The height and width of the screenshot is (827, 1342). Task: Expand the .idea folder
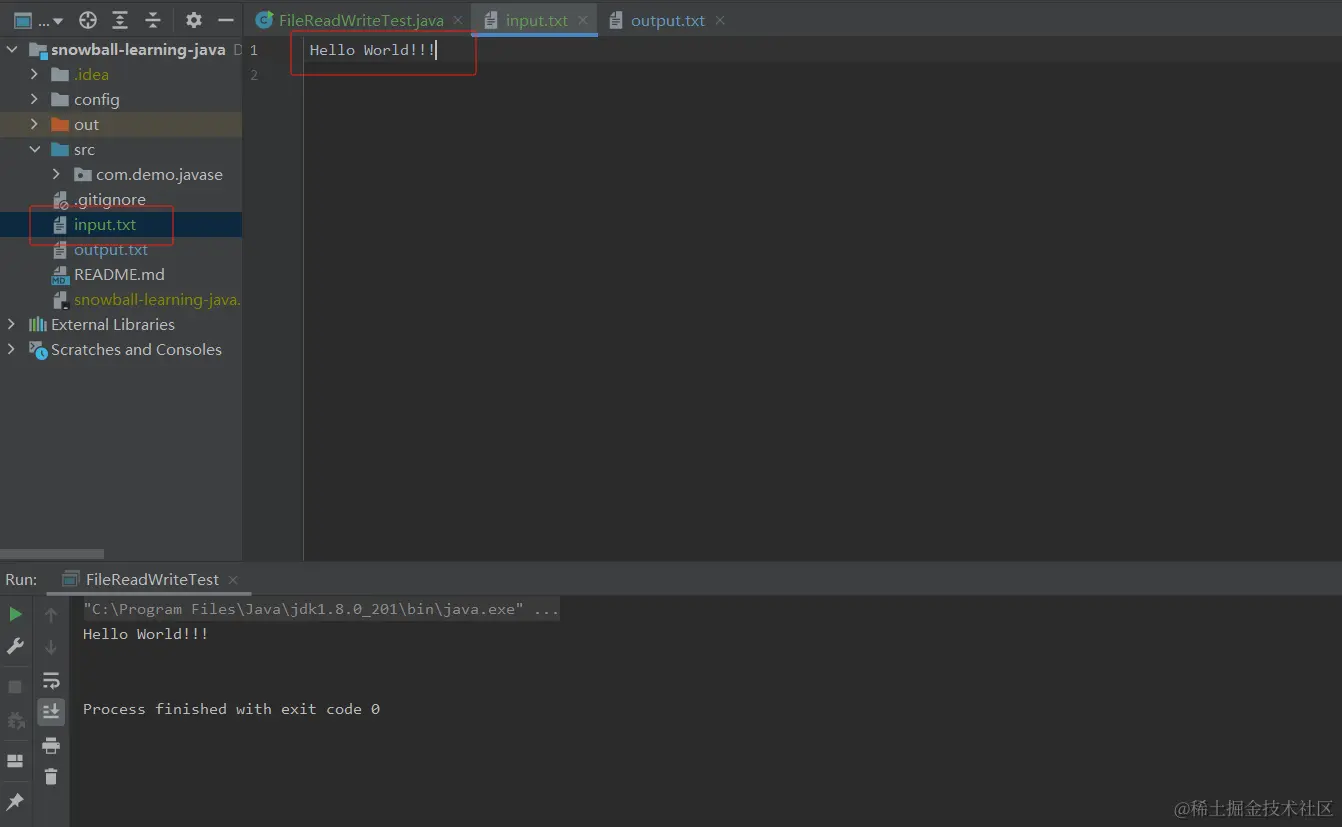tap(35, 74)
